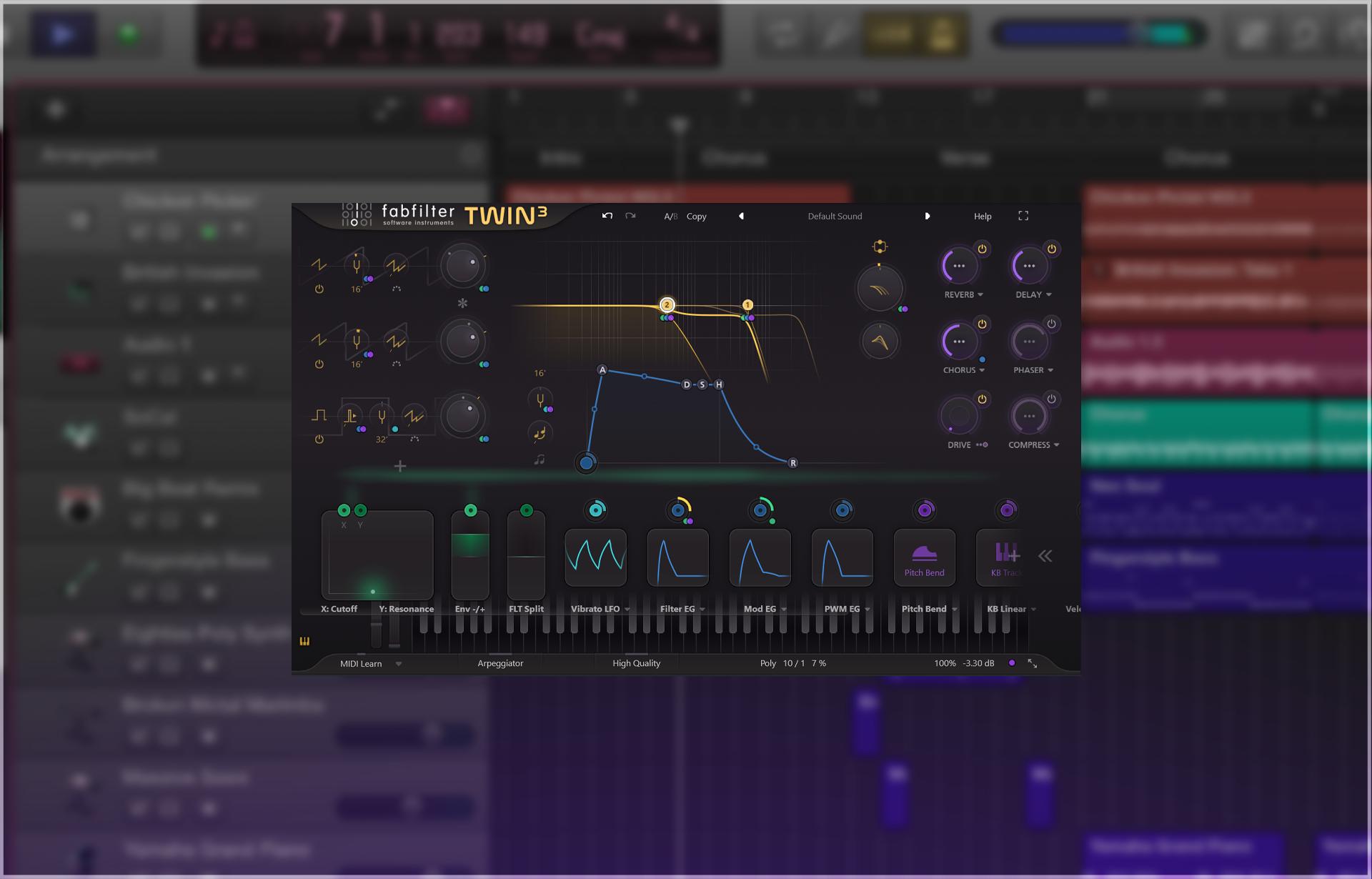Click the noise asterisk icon

(462, 303)
